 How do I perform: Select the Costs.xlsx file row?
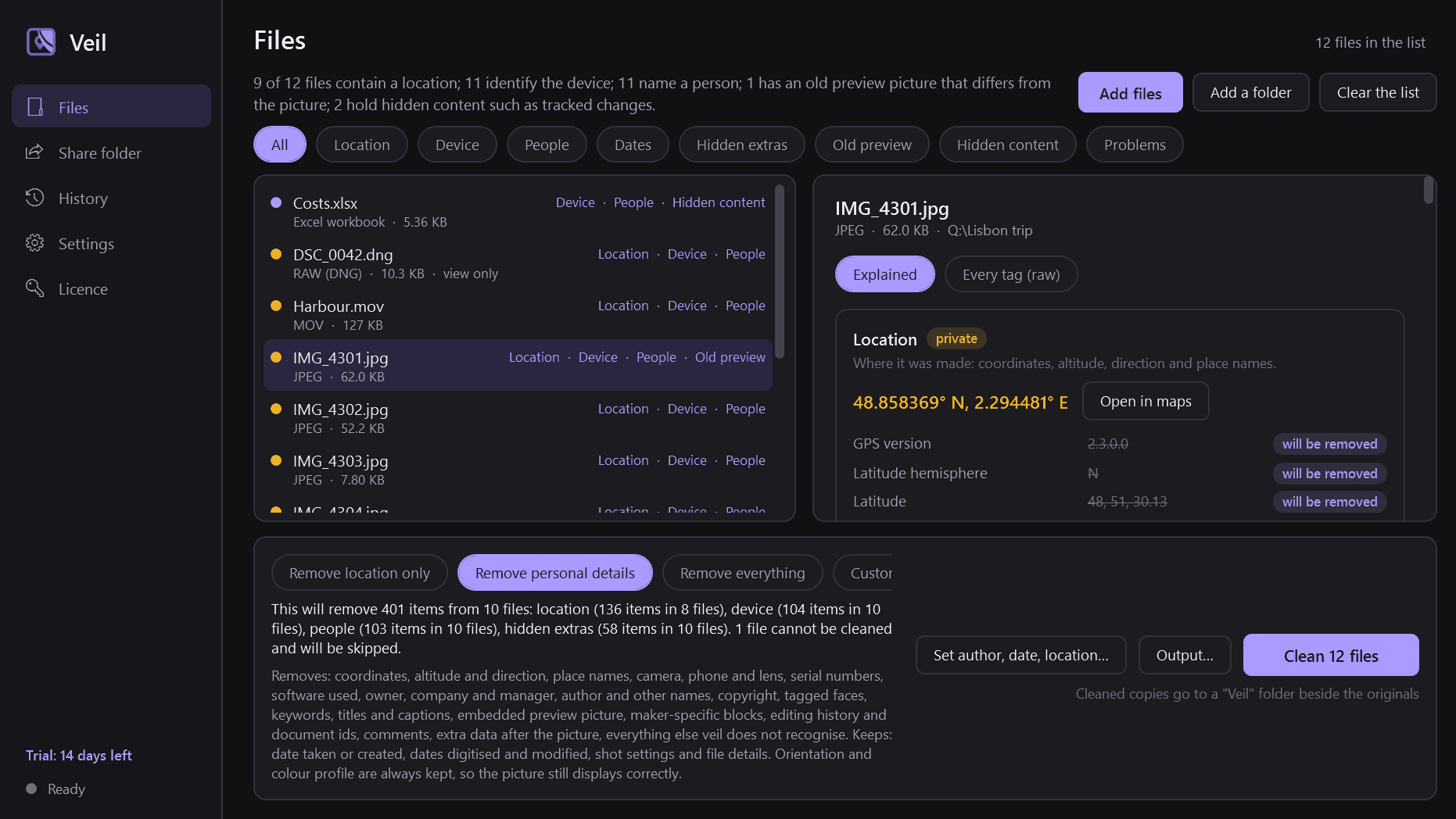click(518, 211)
